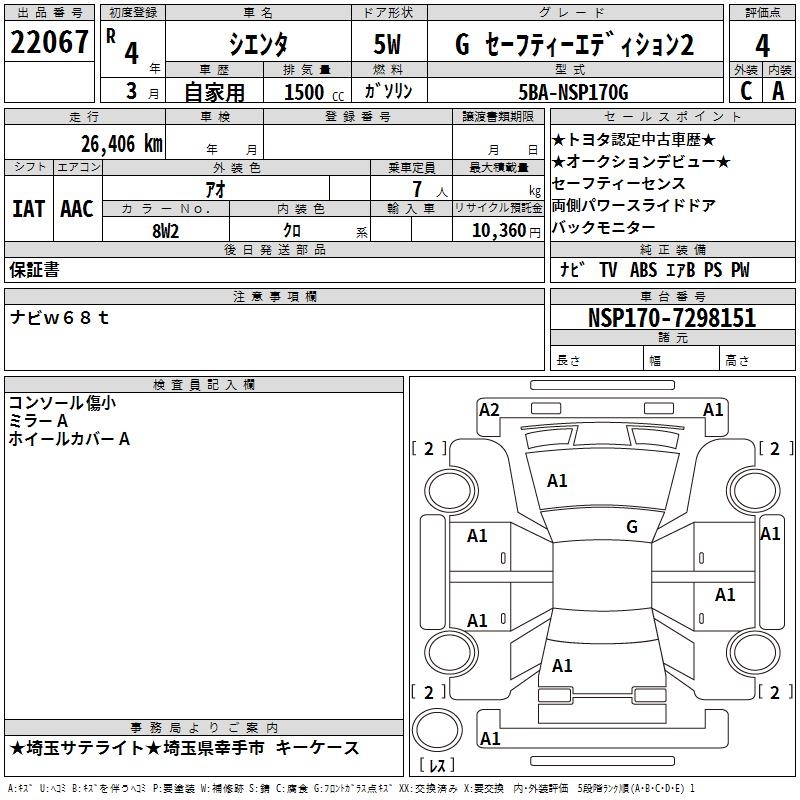Viewport: 800px width, 800px height.
Task: Click the overall evaluation score 4
Action: pos(762,46)
